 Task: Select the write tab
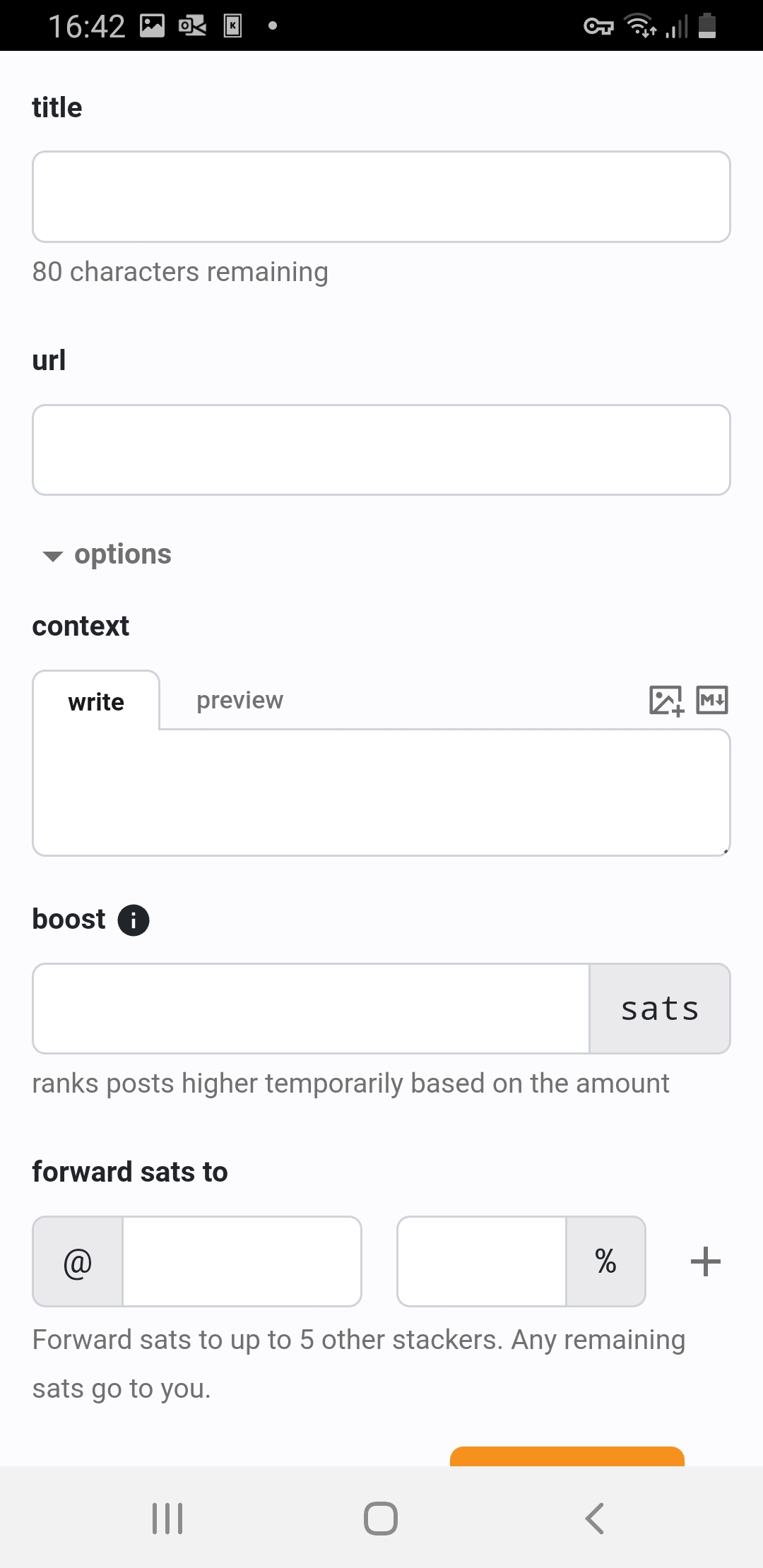pos(96,701)
